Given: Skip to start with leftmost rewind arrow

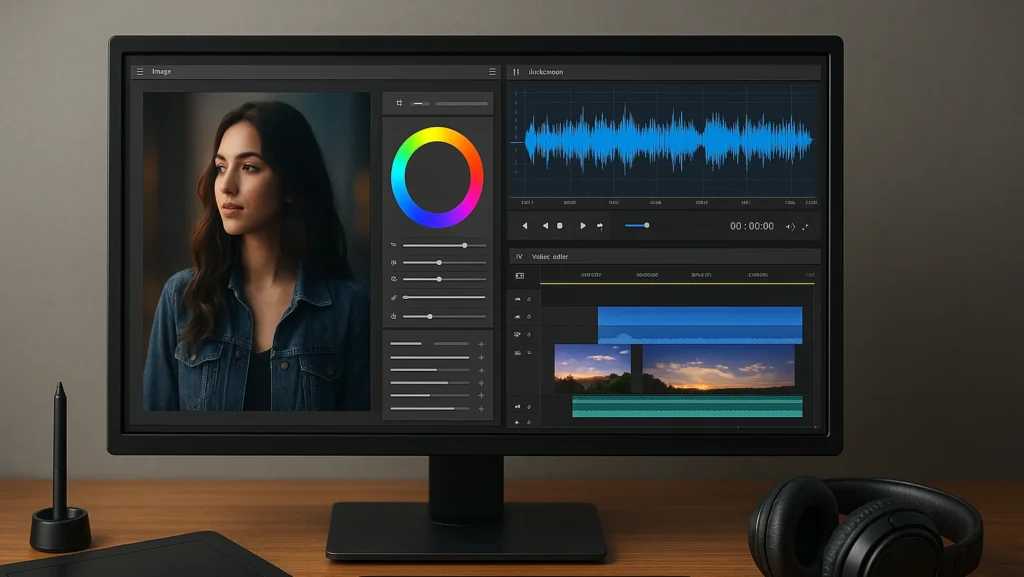Looking at the screenshot, I should [525, 226].
